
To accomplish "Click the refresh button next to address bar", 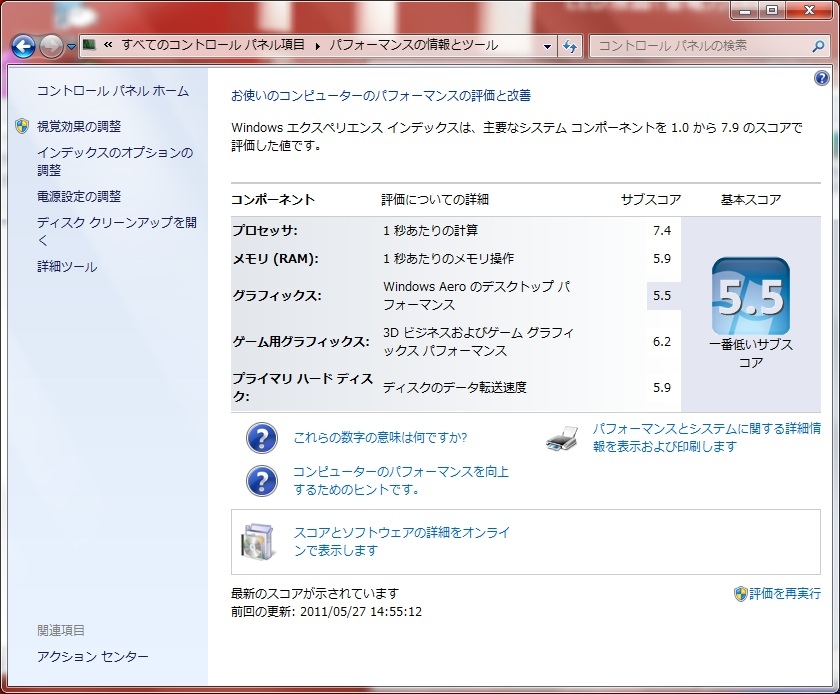I will tap(571, 46).
